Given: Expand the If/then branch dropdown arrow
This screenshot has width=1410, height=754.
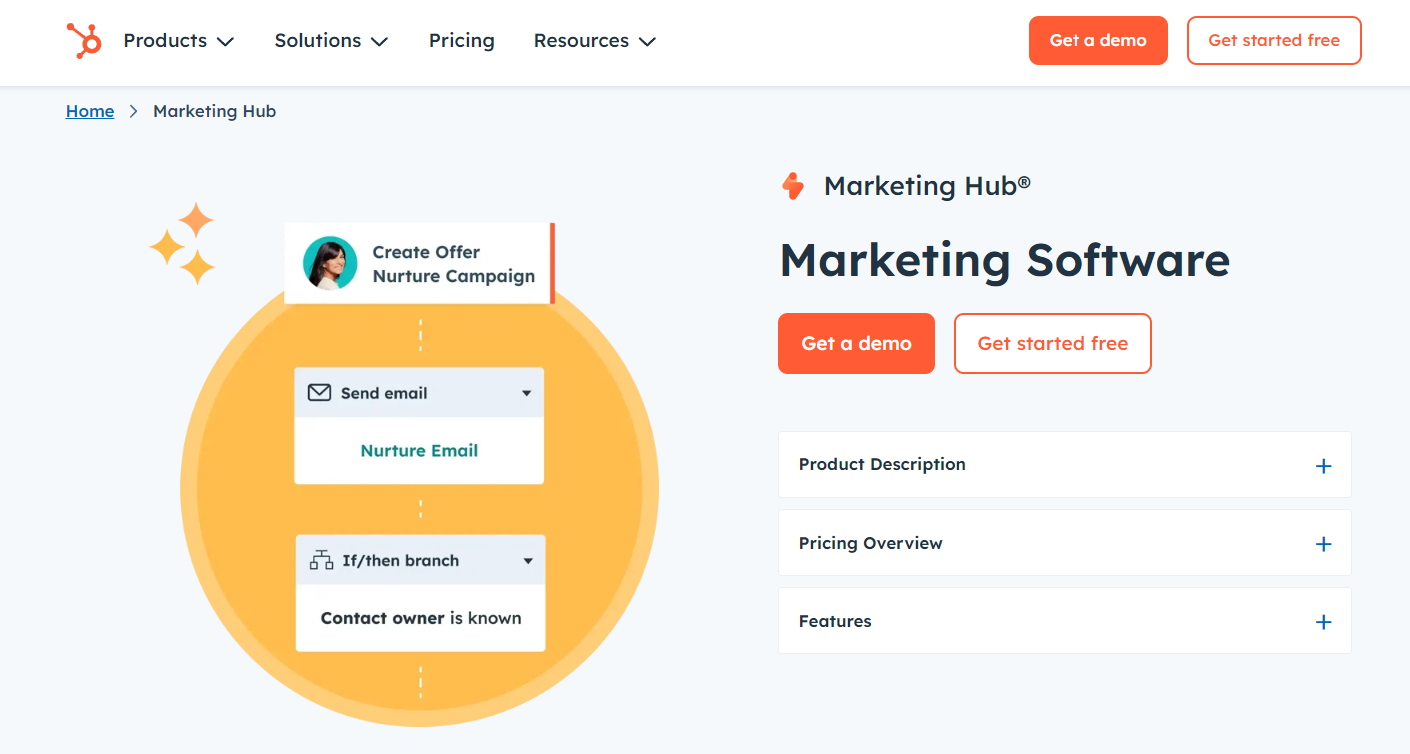Looking at the screenshot, I should point(529,560).
